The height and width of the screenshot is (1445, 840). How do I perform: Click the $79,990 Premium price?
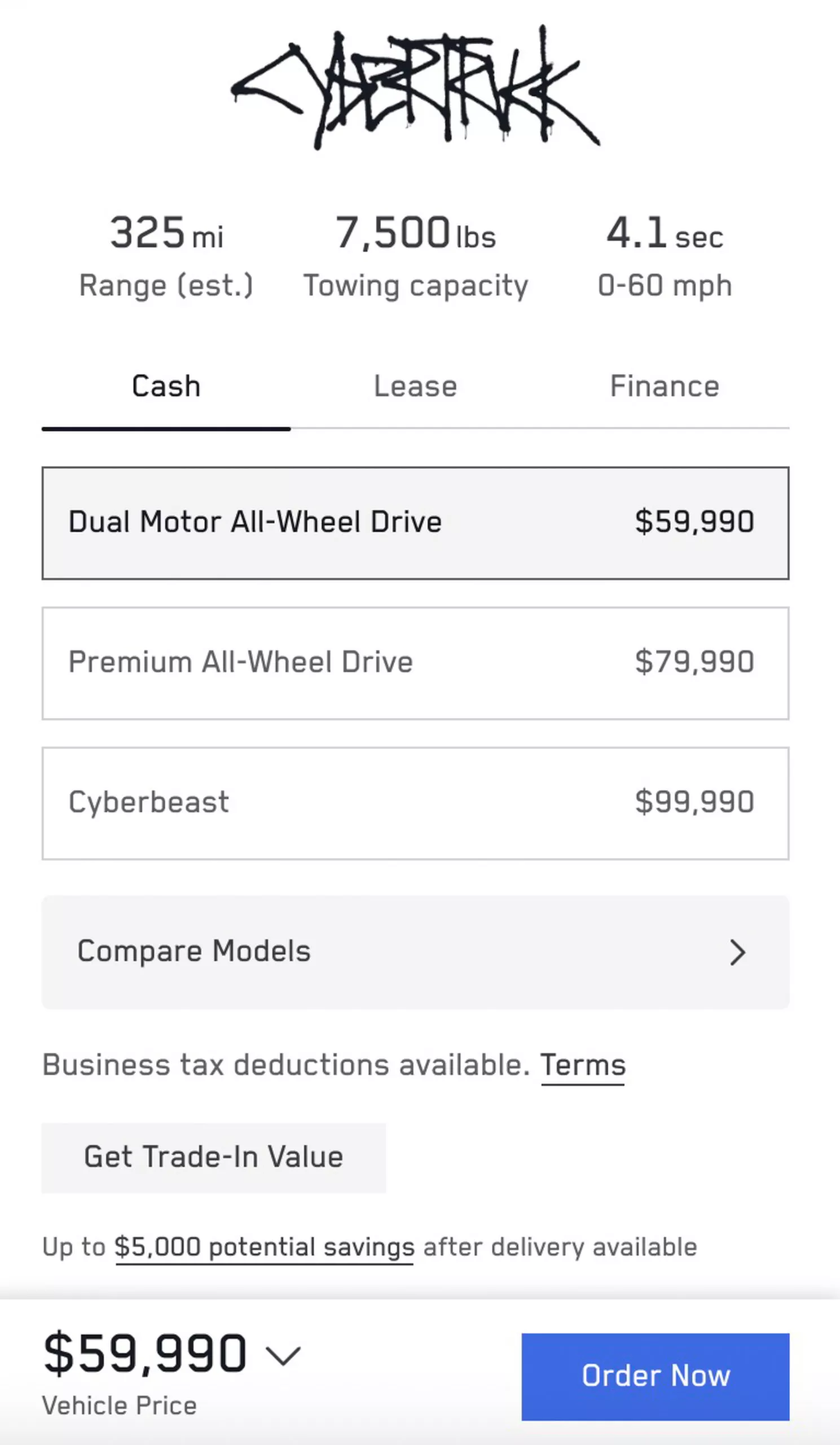[694, 662]
